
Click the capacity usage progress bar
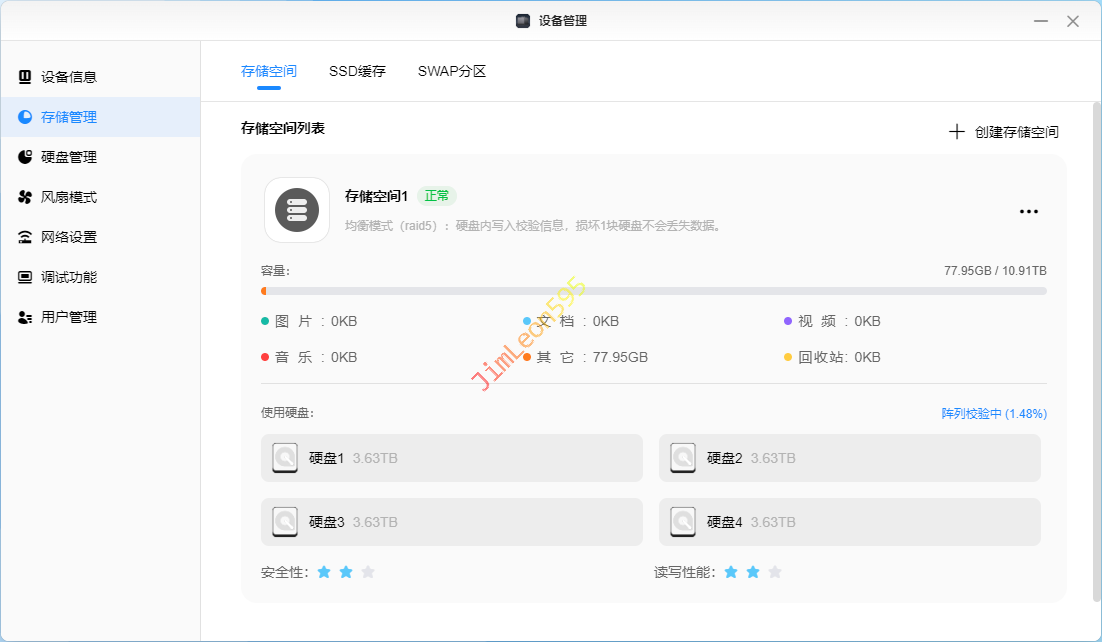pos(653,291)
